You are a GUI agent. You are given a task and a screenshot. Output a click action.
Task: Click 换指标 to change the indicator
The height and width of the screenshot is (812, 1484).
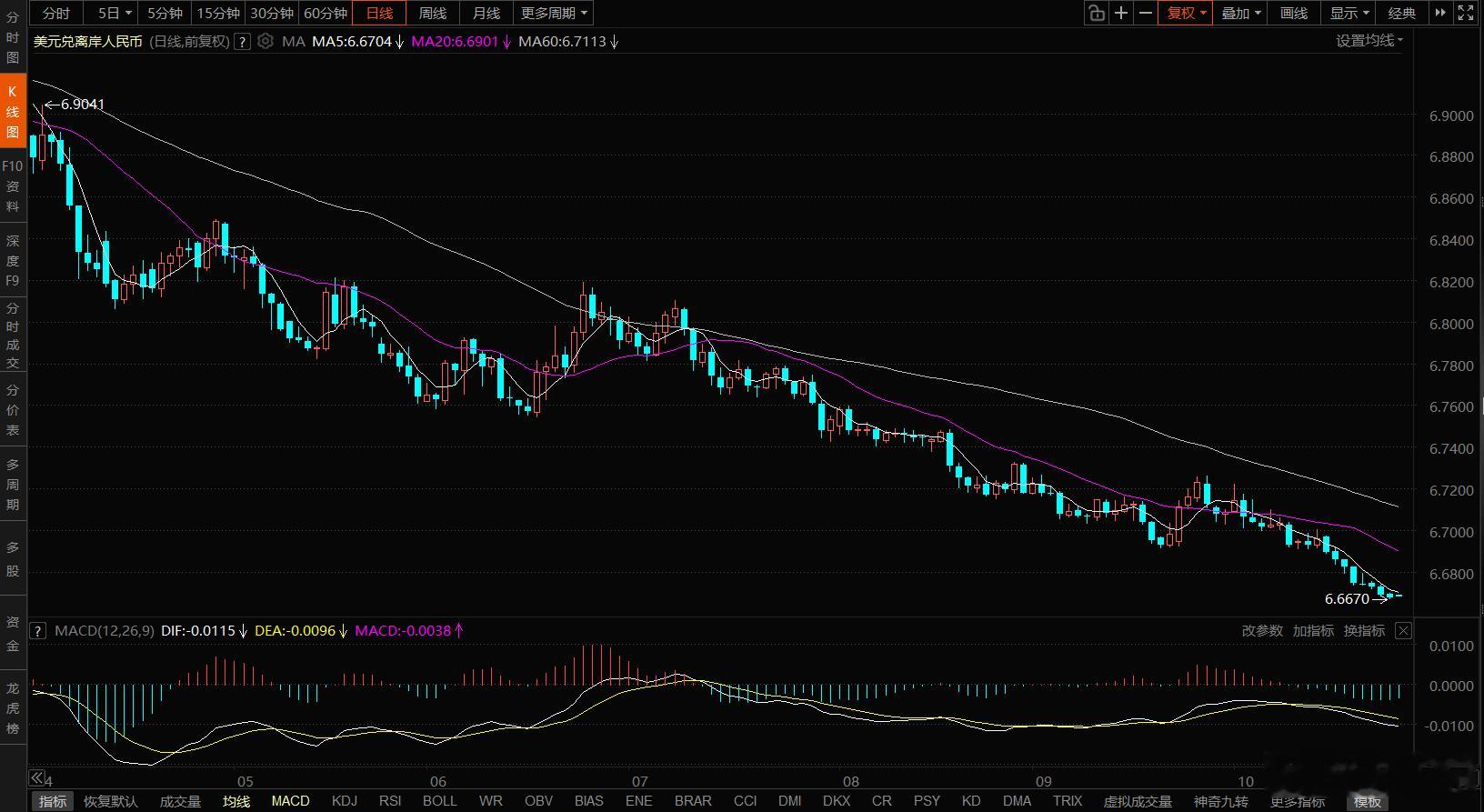pyautogui.click(x=1364, y=630)
